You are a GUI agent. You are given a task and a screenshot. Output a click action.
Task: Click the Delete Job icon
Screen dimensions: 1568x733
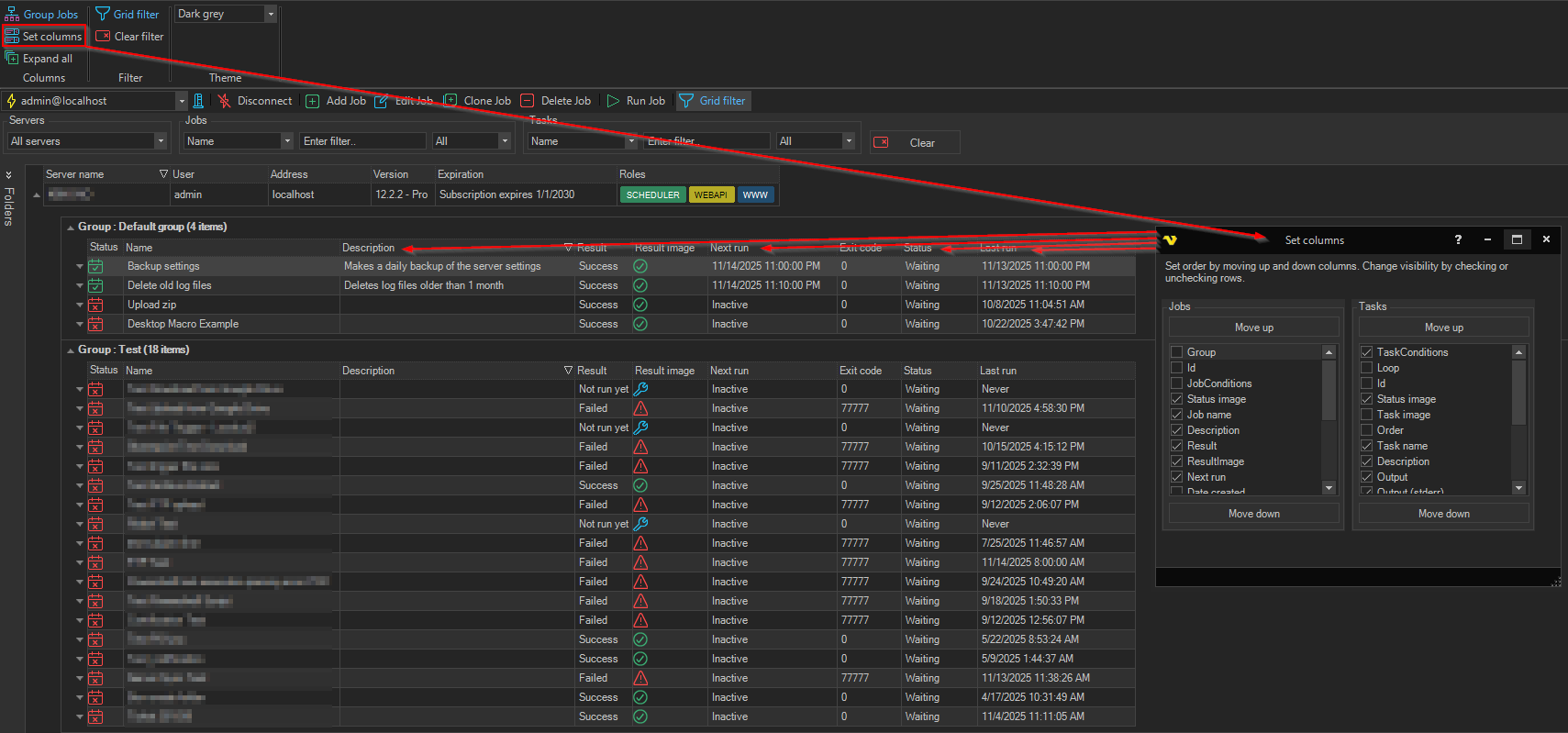pyautogui.click(x=528, y=101)
